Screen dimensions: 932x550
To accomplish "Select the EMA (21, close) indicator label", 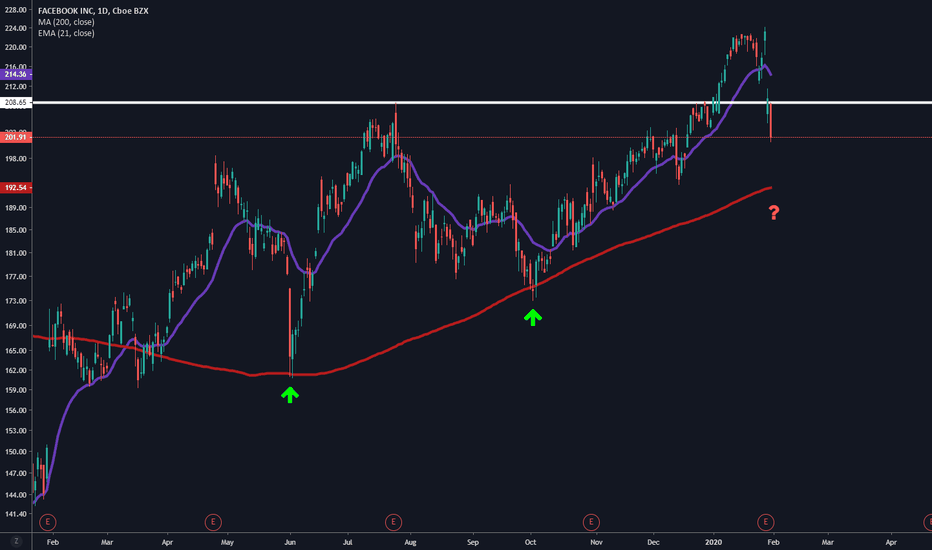I will [66, 33].
